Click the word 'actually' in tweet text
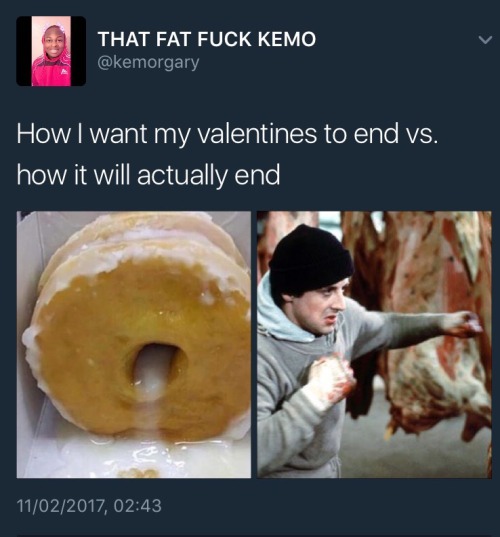Viewport: 500px width, 537px height. [182, 176]
